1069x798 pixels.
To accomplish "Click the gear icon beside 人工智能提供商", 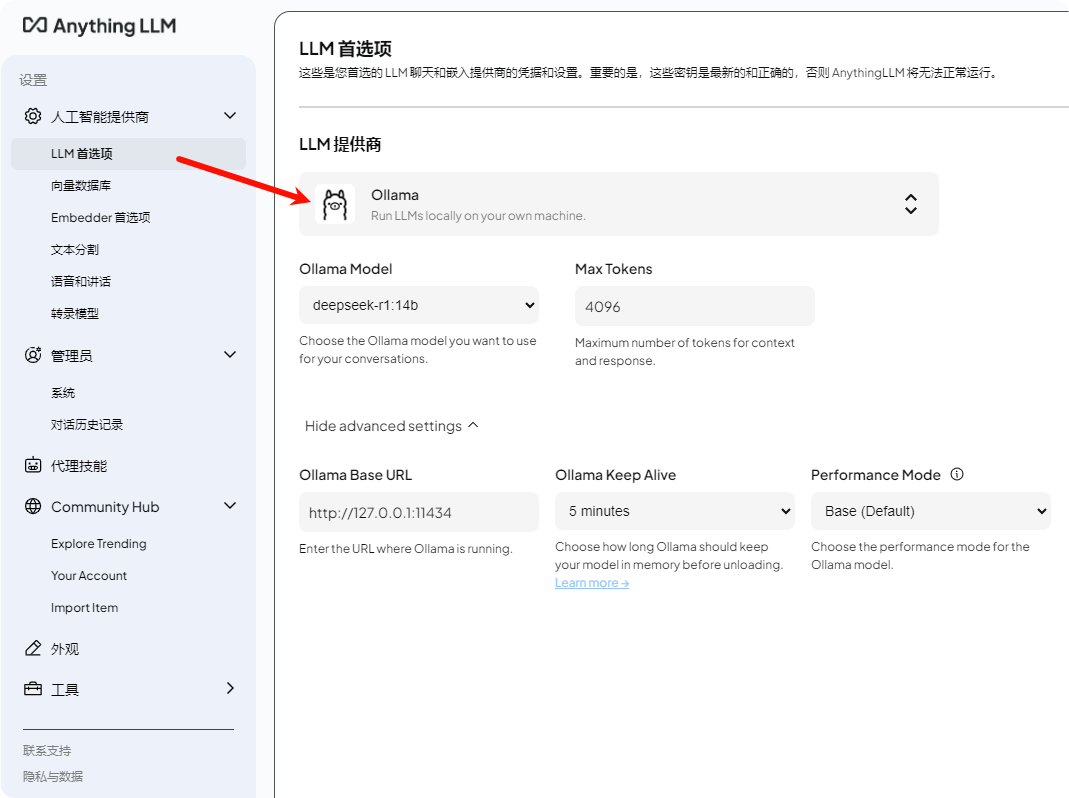I will (33, 116).
